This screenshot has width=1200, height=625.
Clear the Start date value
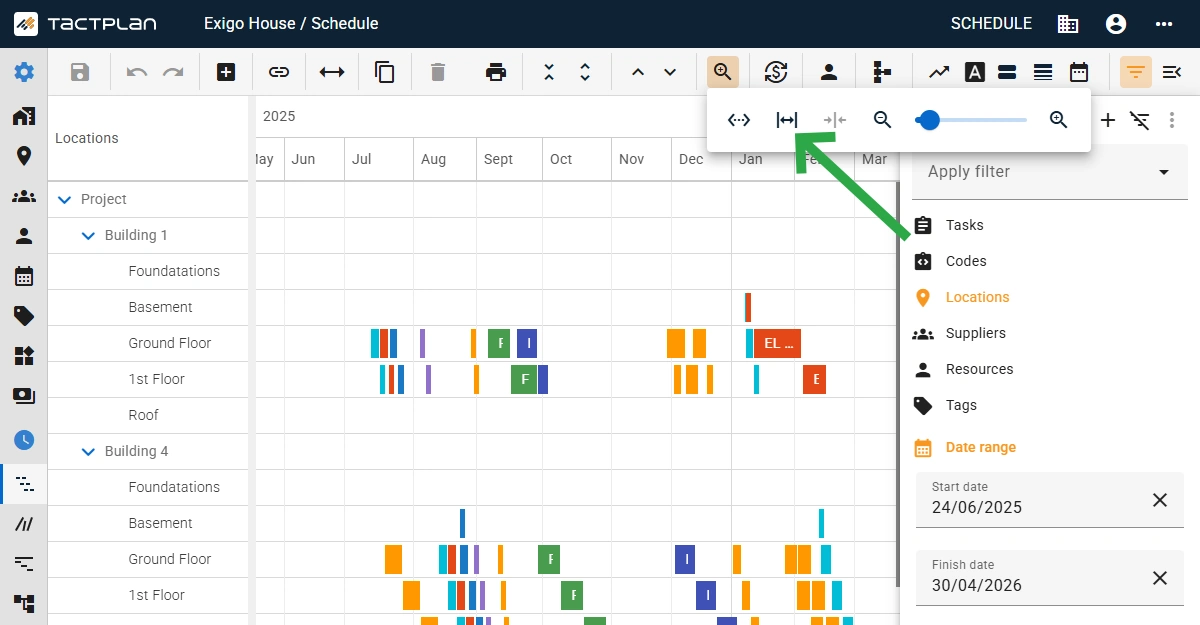[1160, 500]
